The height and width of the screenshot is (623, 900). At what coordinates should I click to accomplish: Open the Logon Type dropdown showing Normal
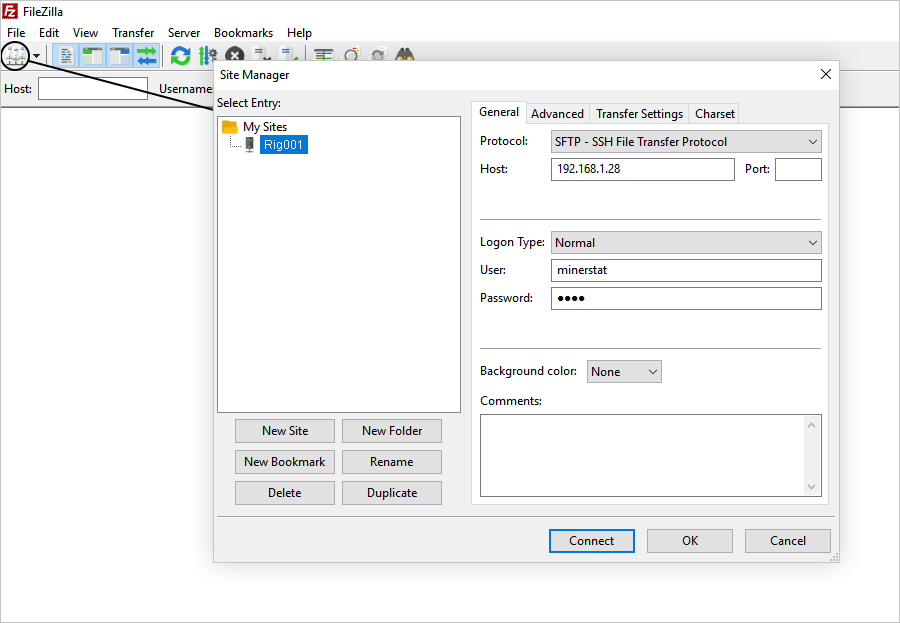coord(686,242)
